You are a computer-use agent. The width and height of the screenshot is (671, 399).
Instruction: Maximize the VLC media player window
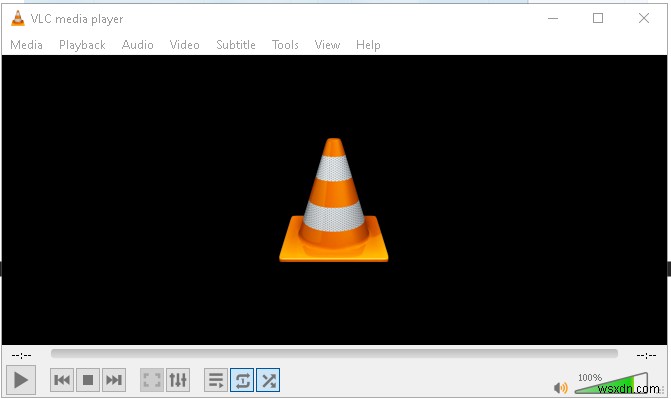(x=598, y=18)
